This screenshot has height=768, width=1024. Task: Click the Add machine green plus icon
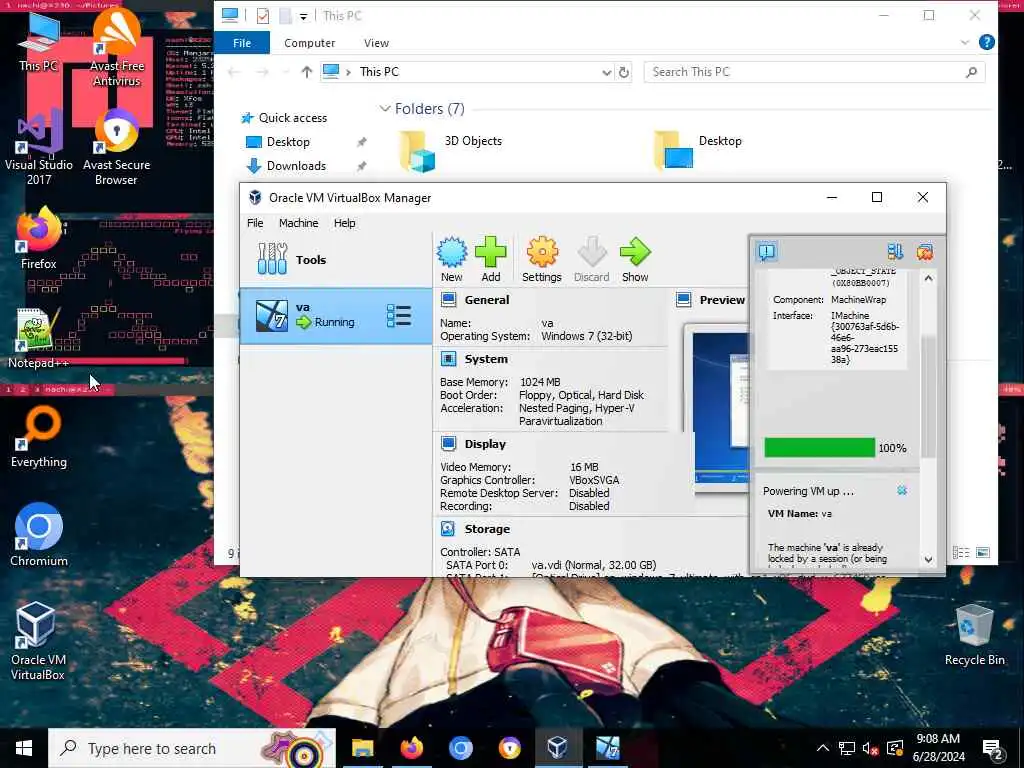[x=490, y=253]
